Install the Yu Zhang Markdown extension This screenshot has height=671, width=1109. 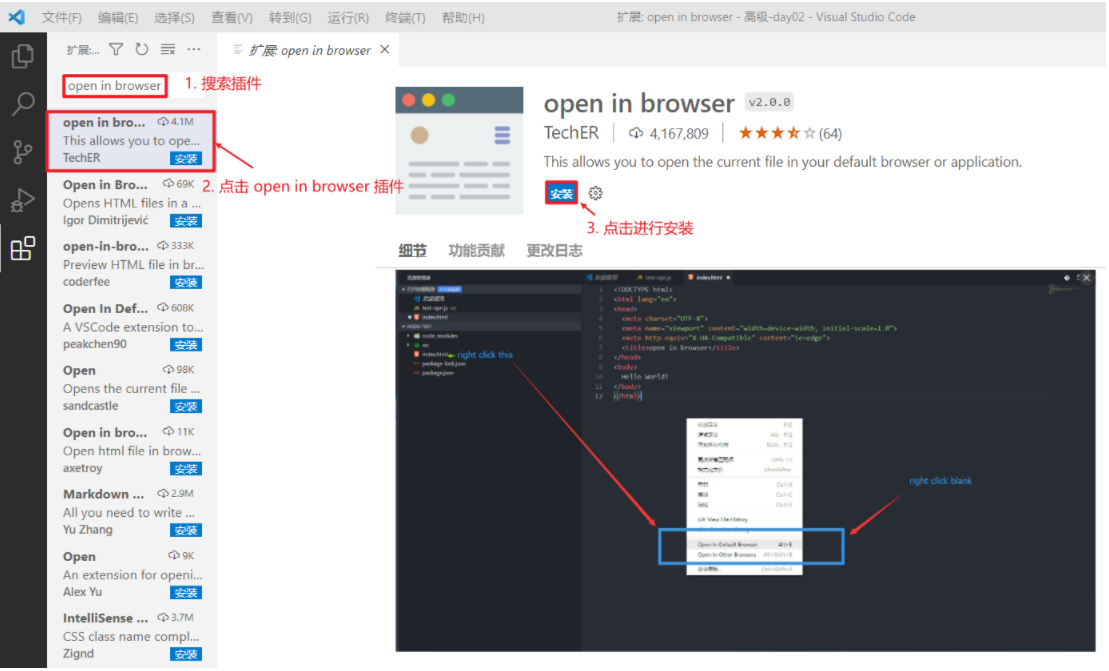tap(186, 530)
